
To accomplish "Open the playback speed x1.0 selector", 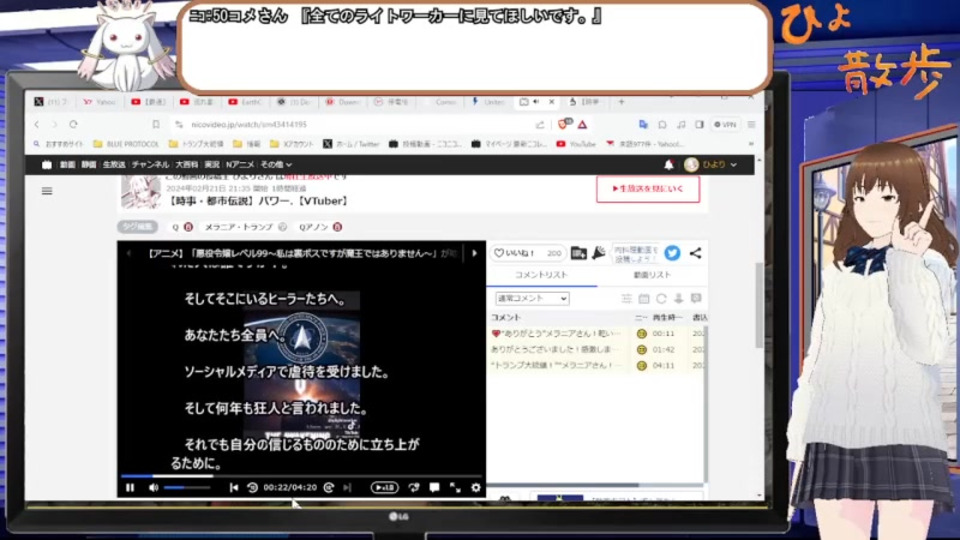I will pos(384,488).
